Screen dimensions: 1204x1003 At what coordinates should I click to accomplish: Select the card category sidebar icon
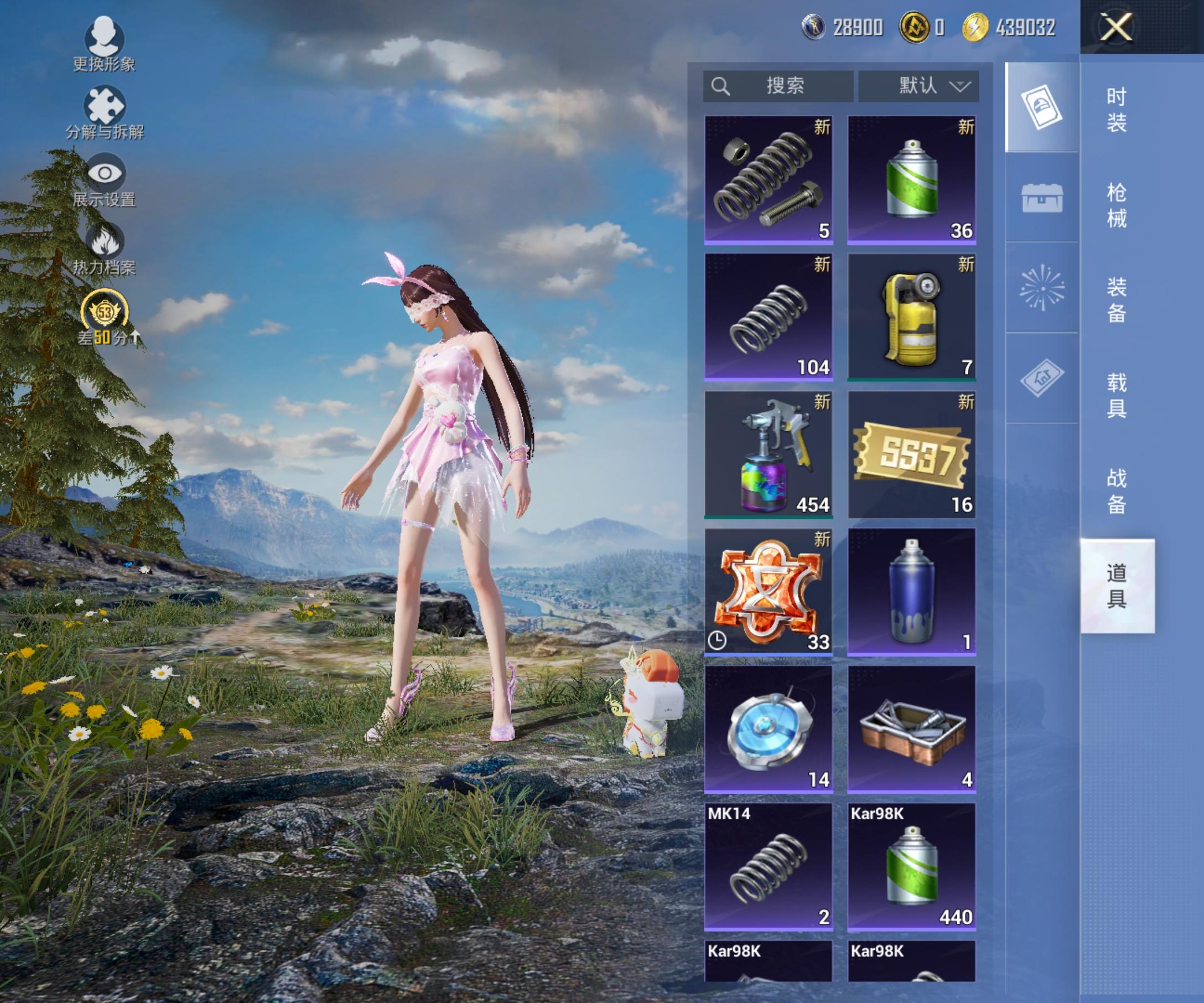point(1042,107)
